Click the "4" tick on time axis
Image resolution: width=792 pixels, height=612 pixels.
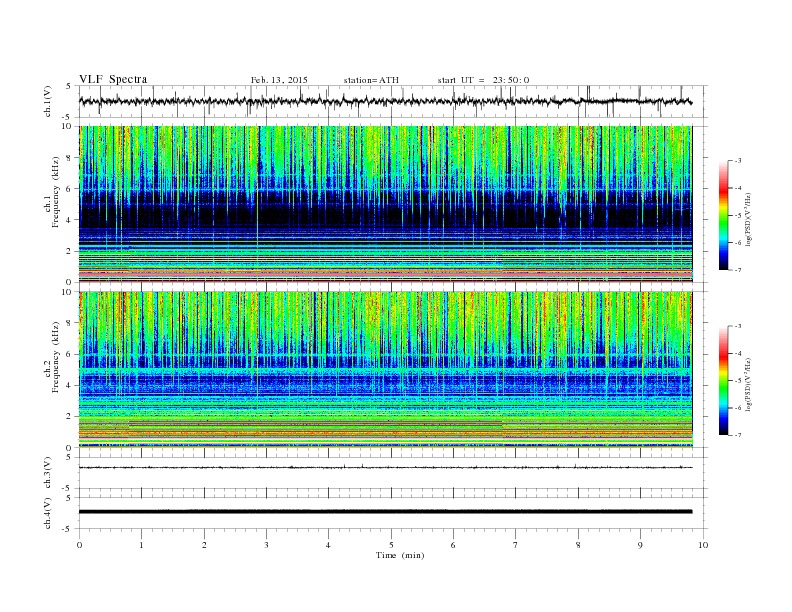329,545
